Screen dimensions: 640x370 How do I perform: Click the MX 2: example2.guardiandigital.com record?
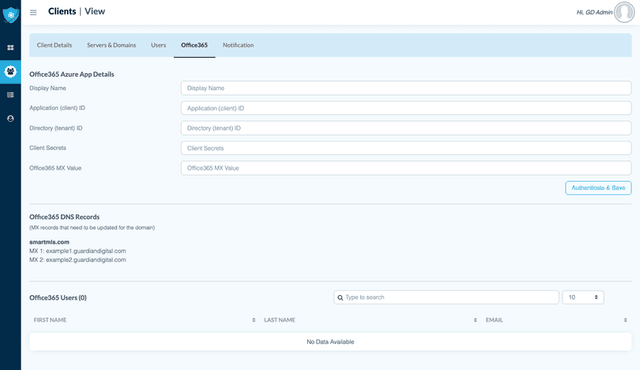point(78,260)
